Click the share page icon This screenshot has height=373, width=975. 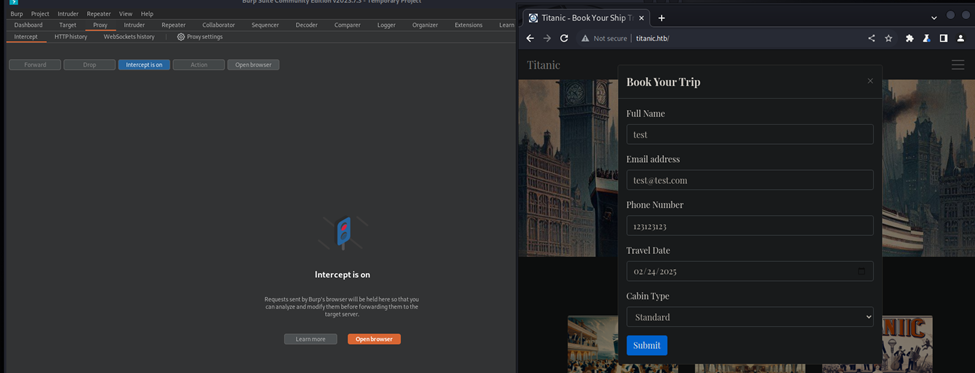click(871, 39)
